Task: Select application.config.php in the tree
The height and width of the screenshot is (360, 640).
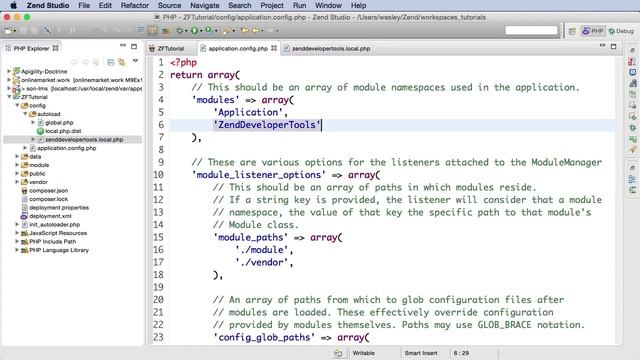Action: coord(67,148)
